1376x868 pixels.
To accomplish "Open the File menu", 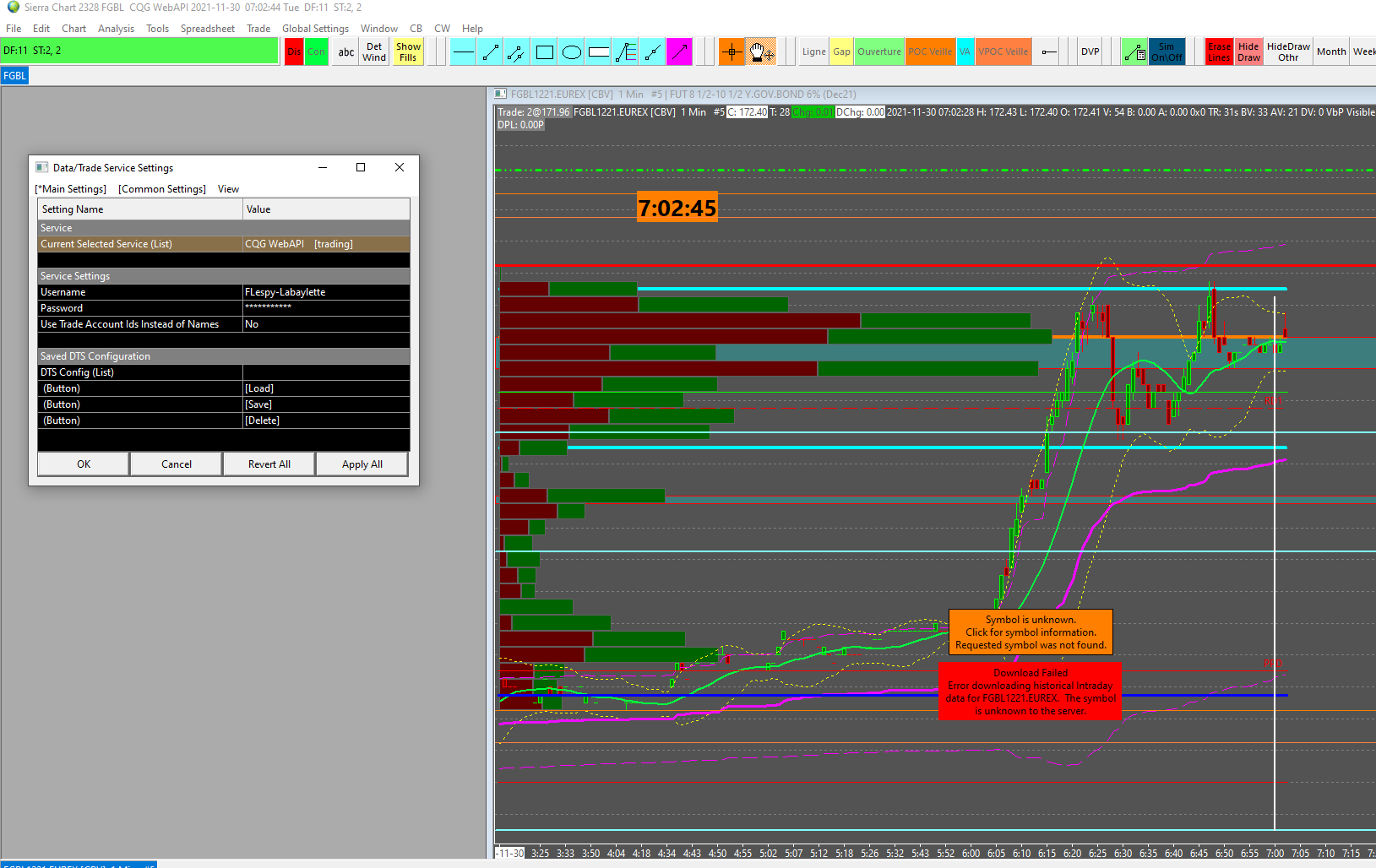I will click(x=14, y=29).
